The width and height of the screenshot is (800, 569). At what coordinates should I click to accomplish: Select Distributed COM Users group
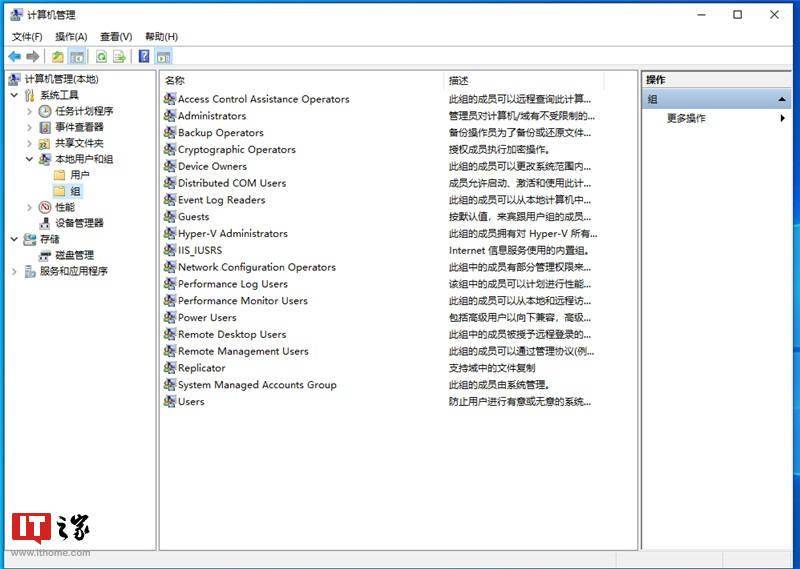click(232, 183)
